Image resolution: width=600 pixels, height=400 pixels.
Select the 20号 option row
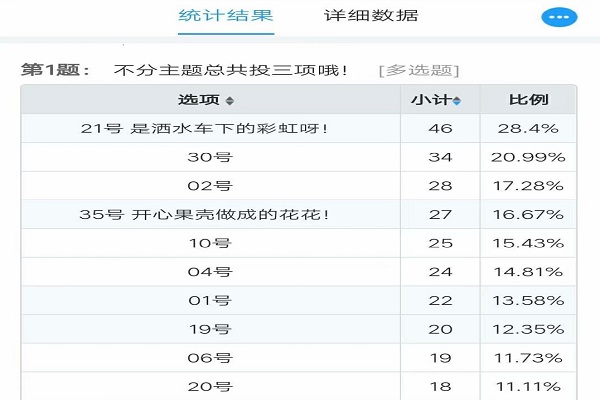pyautogui.click(x=298, y=386)
